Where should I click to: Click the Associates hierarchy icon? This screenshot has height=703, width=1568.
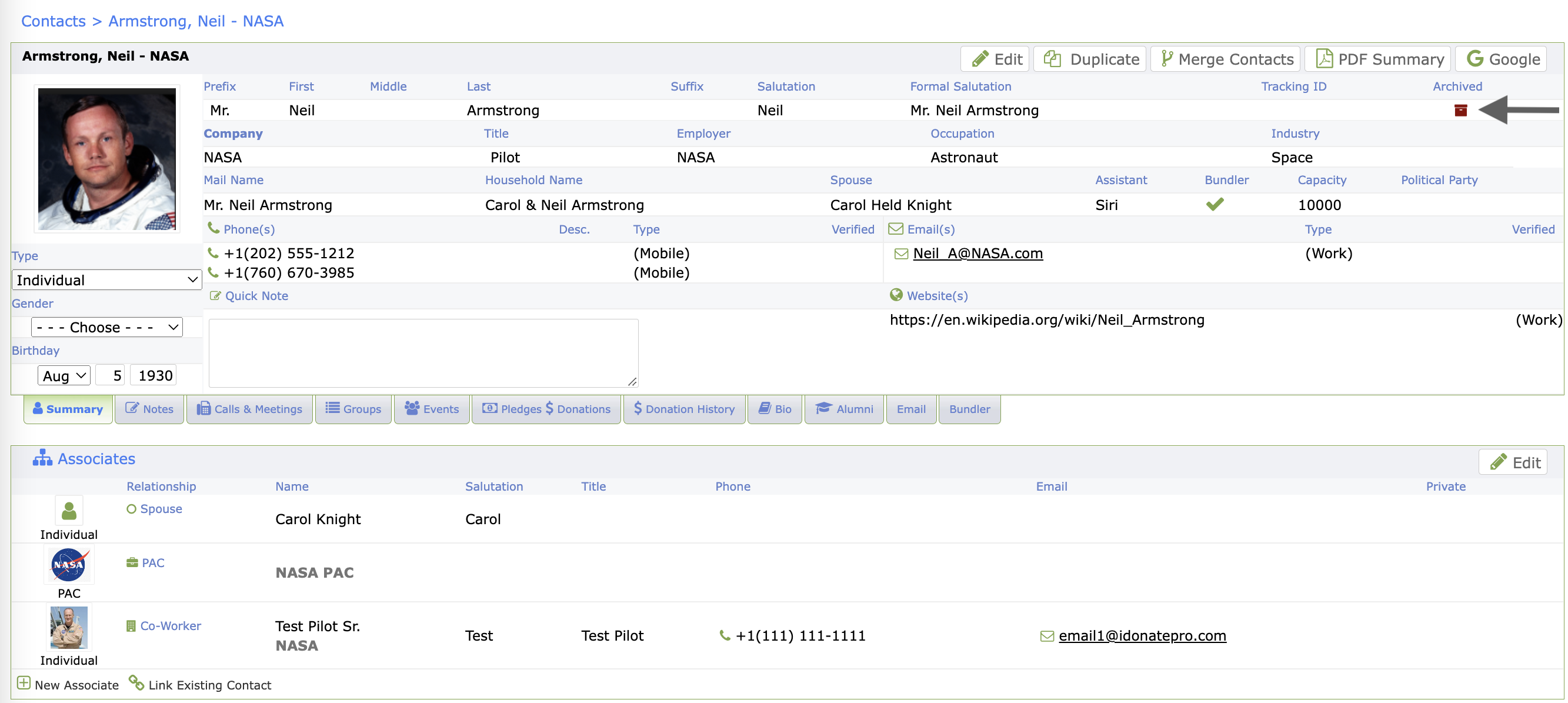pos(42,458)
